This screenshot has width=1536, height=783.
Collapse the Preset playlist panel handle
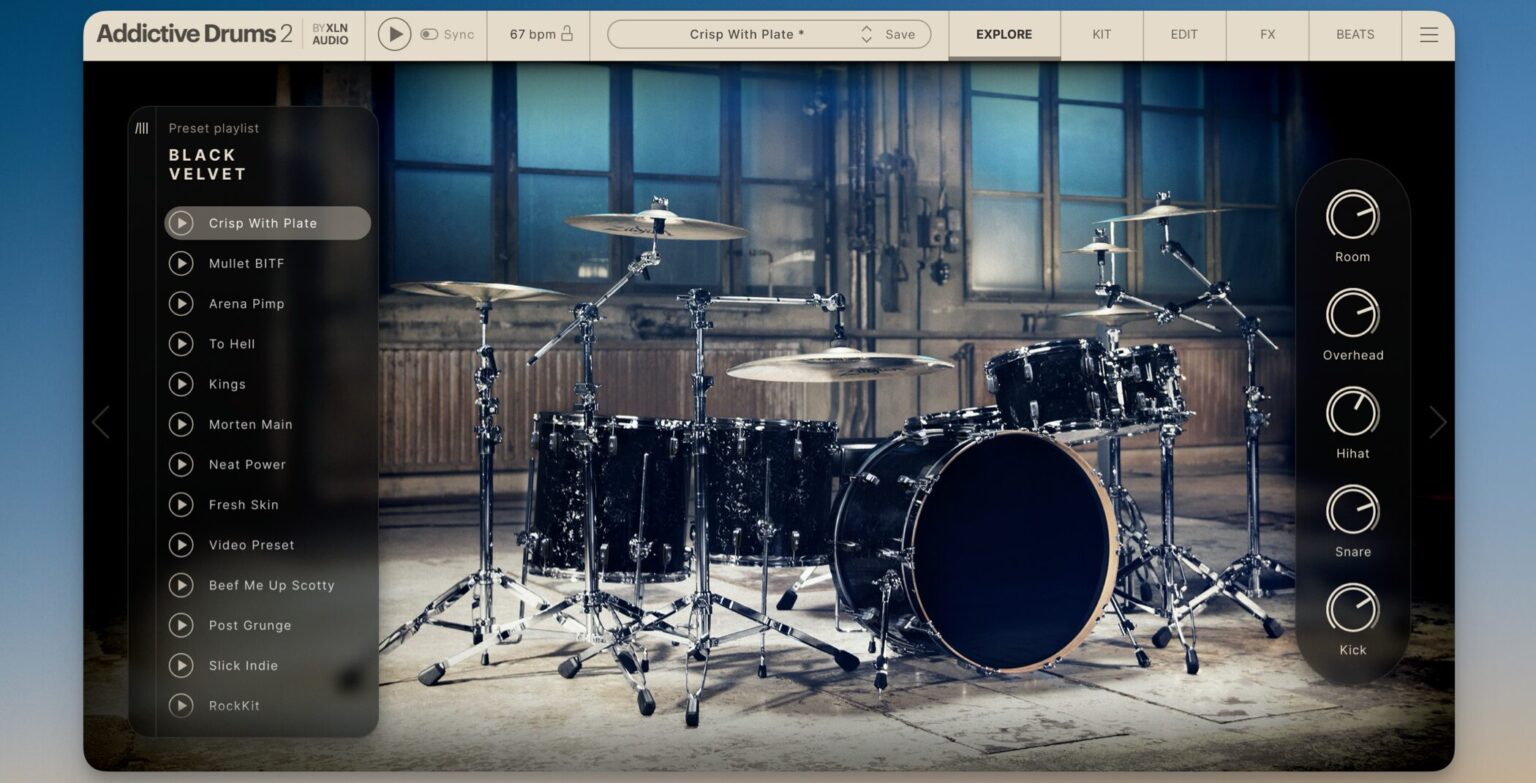[x=142, y=128]
